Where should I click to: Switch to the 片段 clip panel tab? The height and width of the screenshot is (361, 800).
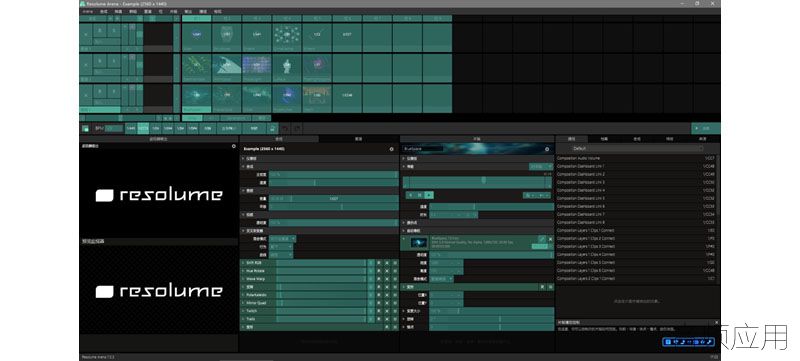[x=477, y=139]
